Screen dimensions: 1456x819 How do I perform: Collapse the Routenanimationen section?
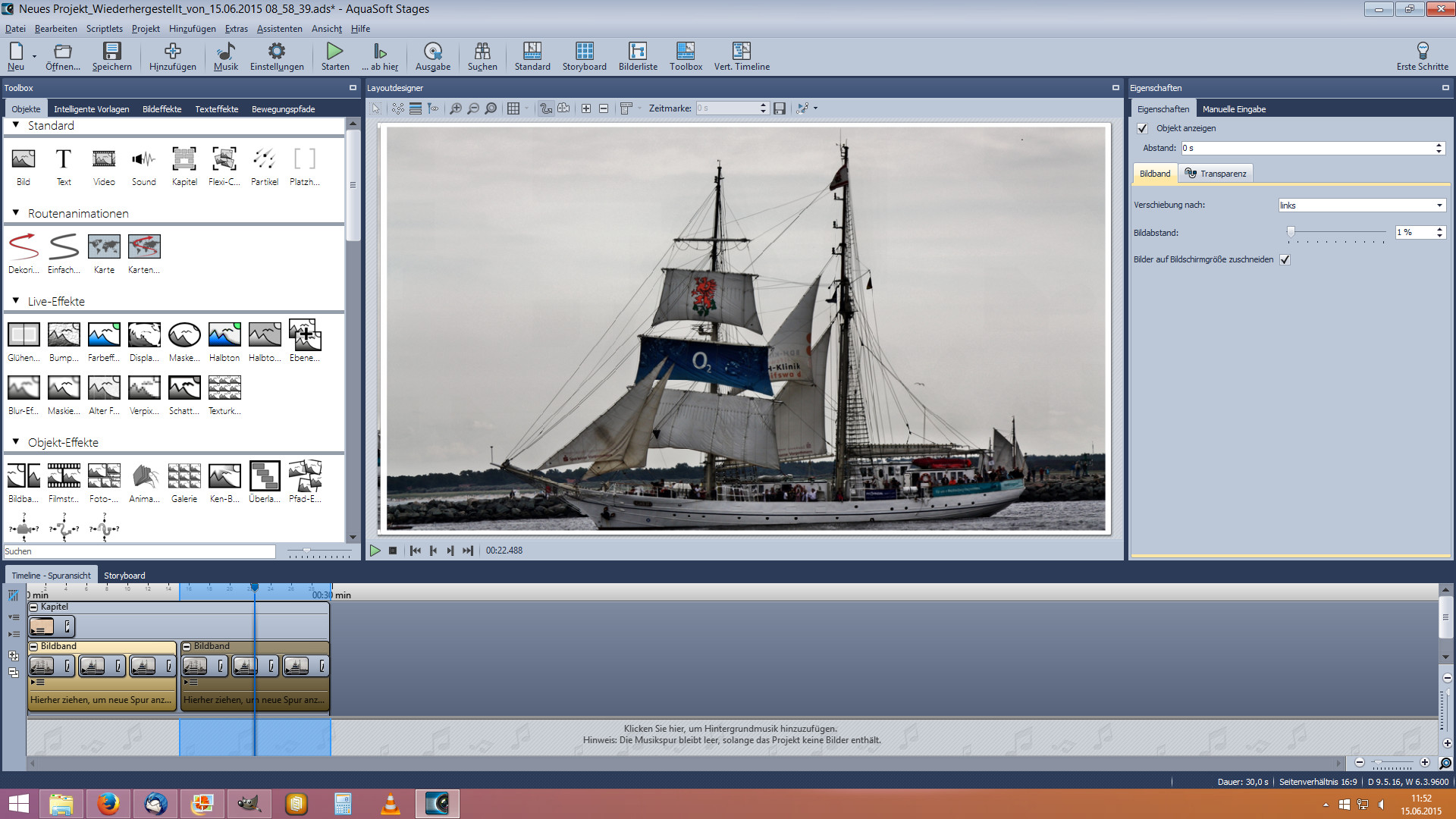point(16,213)
